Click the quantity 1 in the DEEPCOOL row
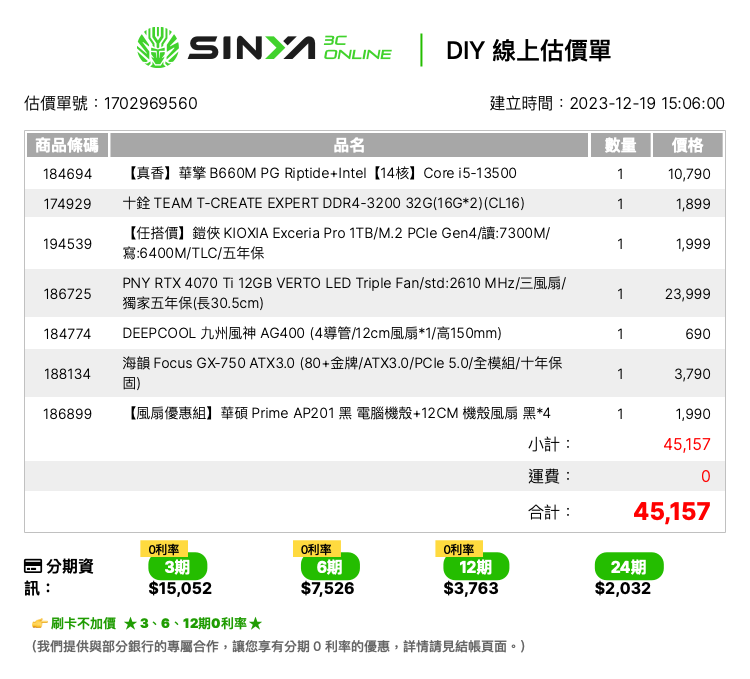 tap(620, 334)
